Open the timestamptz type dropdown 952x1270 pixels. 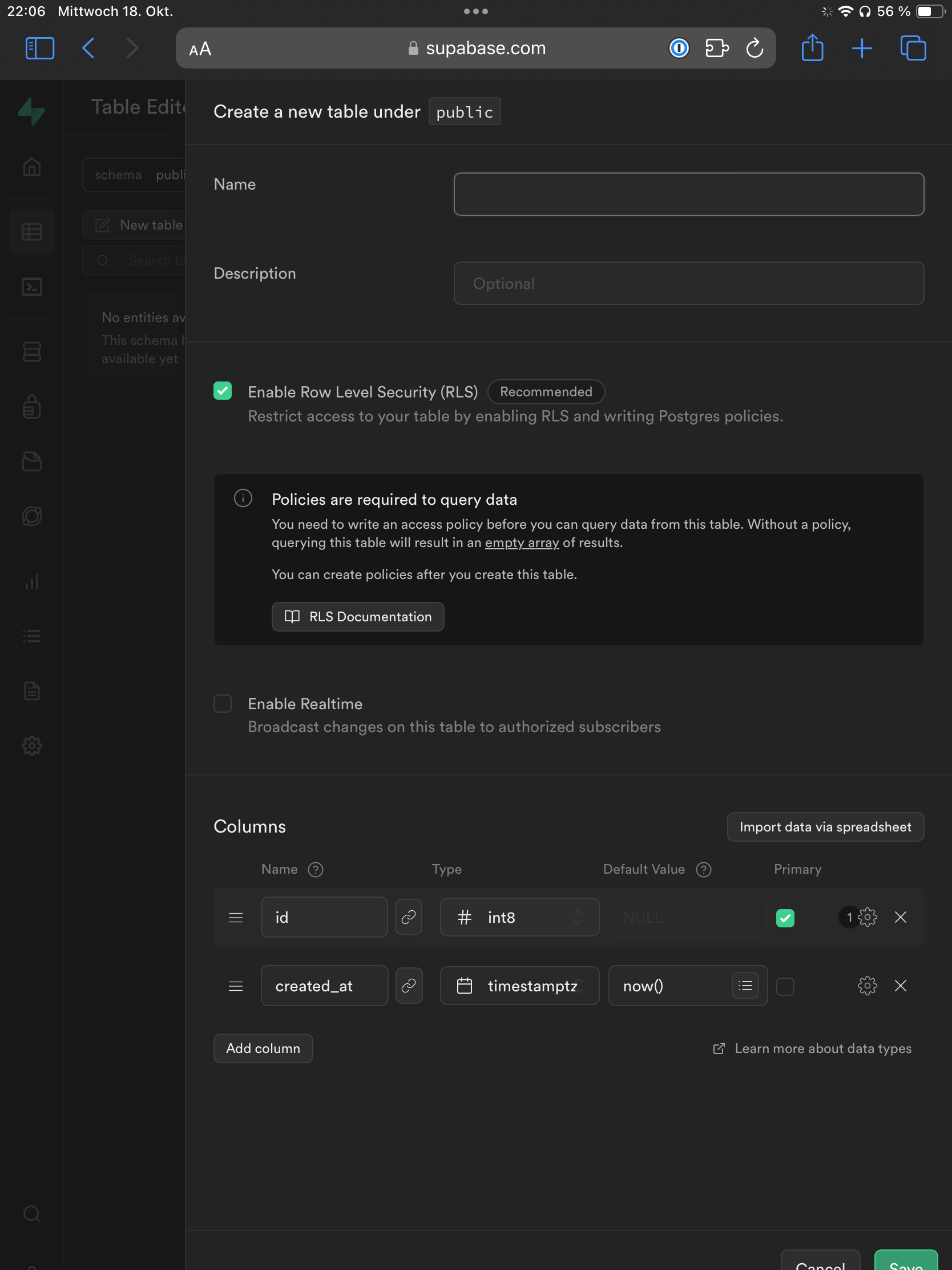519,986
